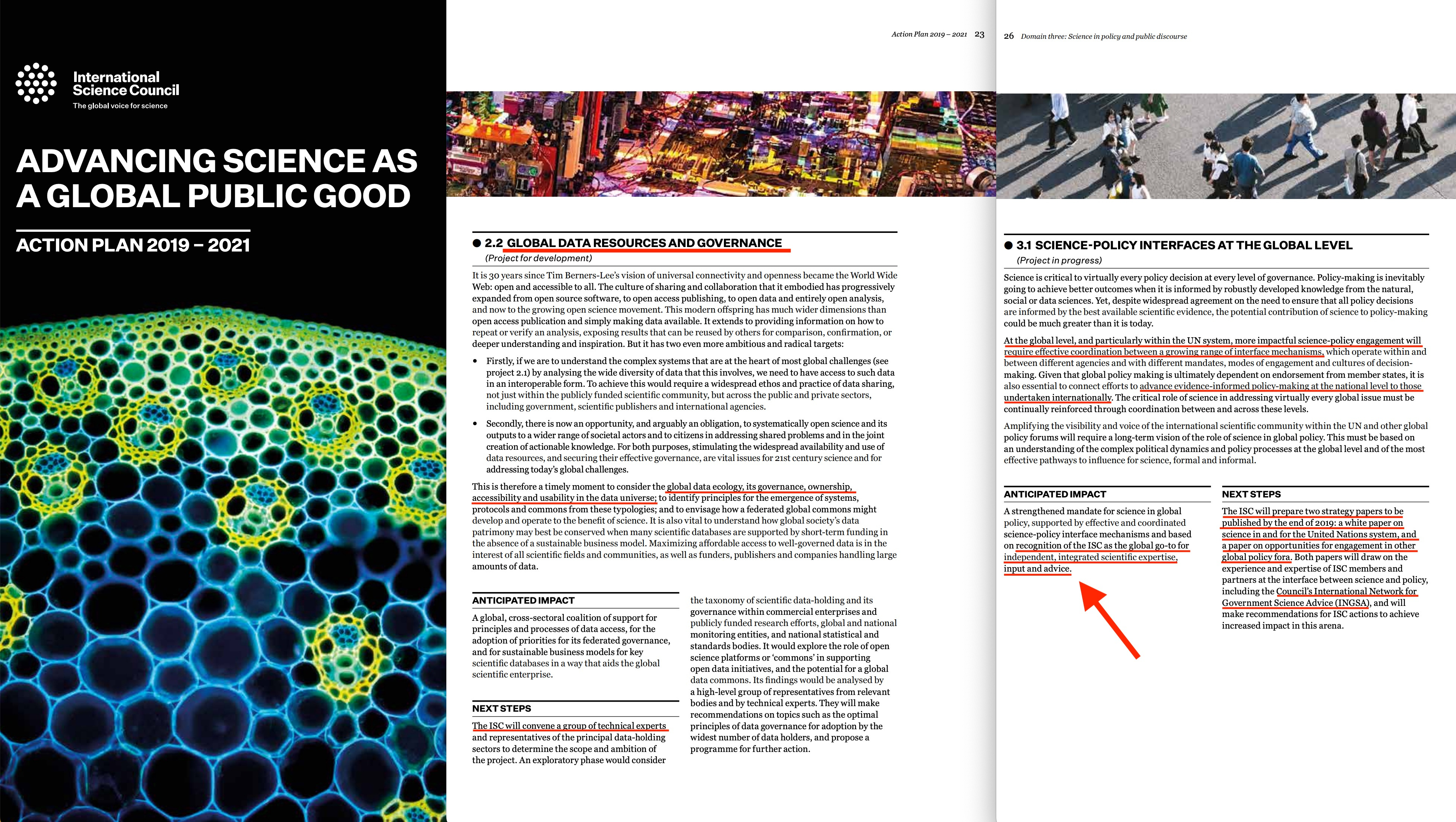Click the plant cell microscopy cover image
Screen dimensions: 1456x822
223,565
